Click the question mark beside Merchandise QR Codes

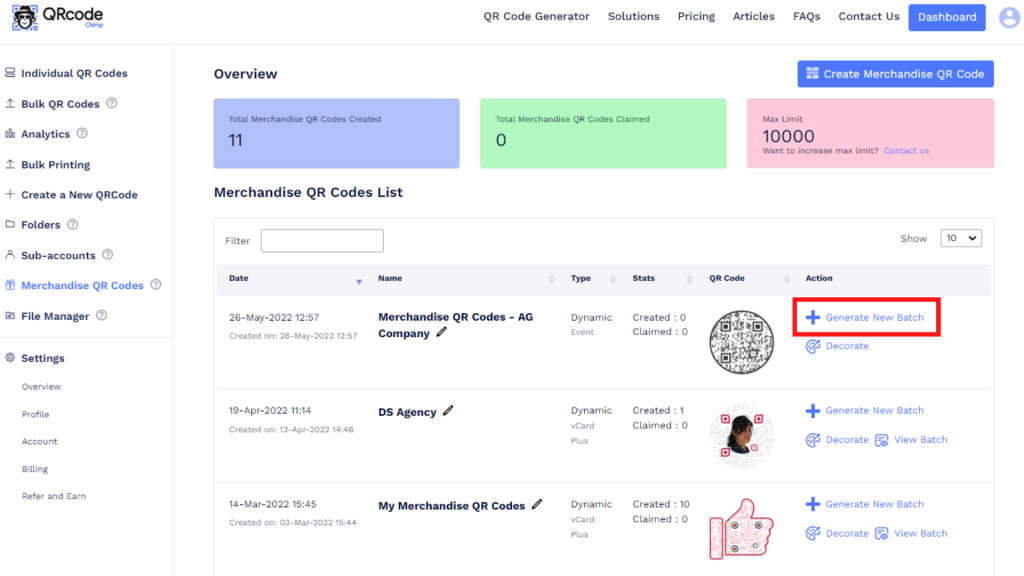pyautogui.click(x=155, y=285)
